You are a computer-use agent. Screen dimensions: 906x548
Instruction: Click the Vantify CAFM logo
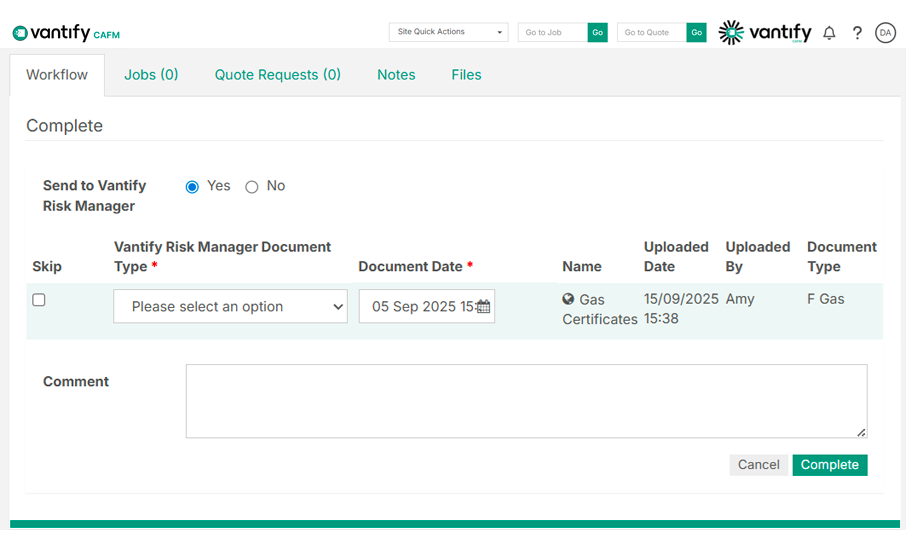click(66, 33)
